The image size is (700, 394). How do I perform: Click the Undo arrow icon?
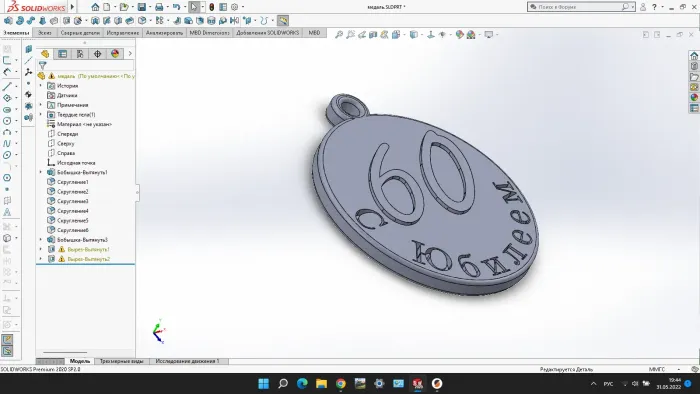click(x=176, y=7)
